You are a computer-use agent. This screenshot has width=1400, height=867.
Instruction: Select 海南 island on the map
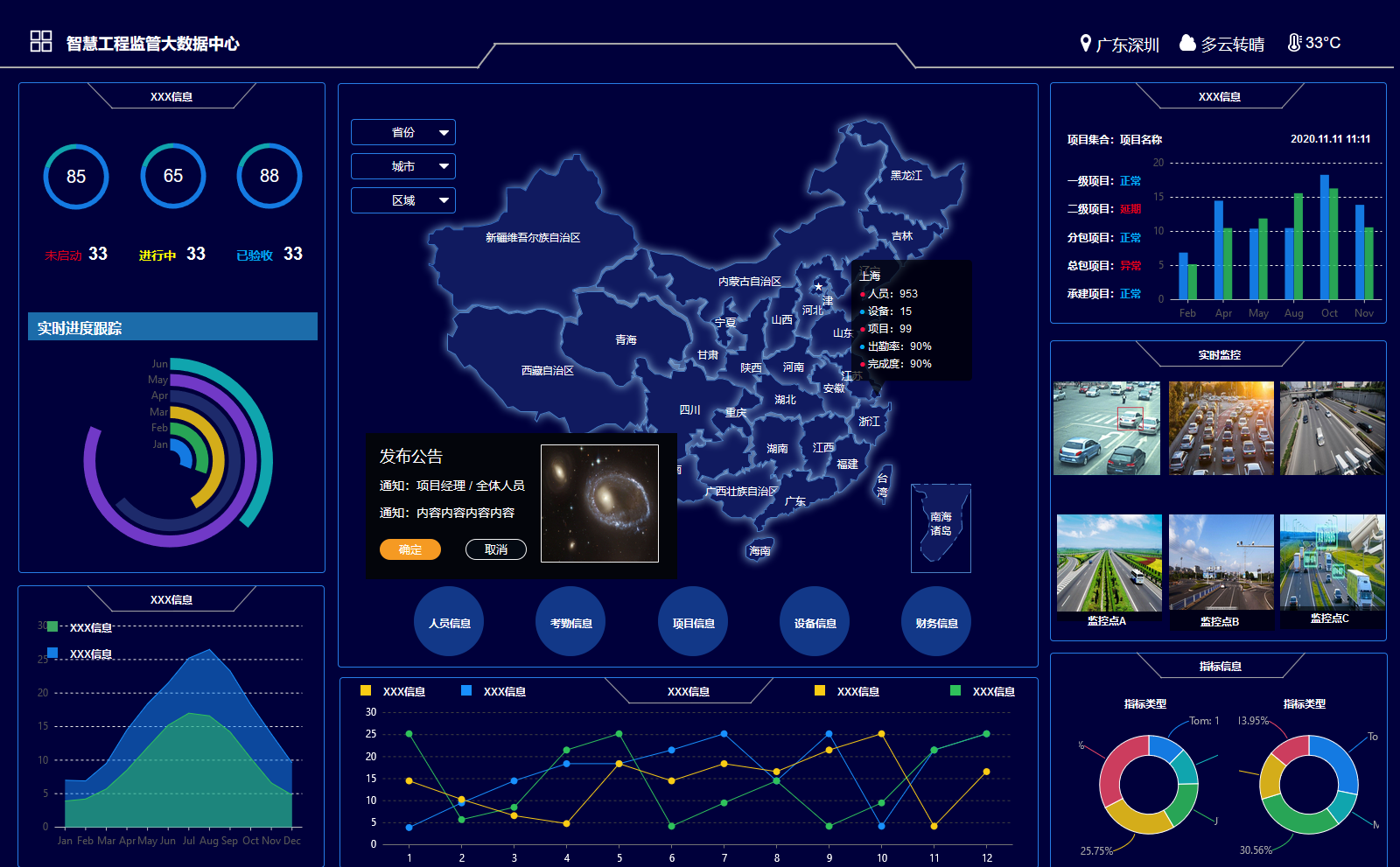(759, 550)
